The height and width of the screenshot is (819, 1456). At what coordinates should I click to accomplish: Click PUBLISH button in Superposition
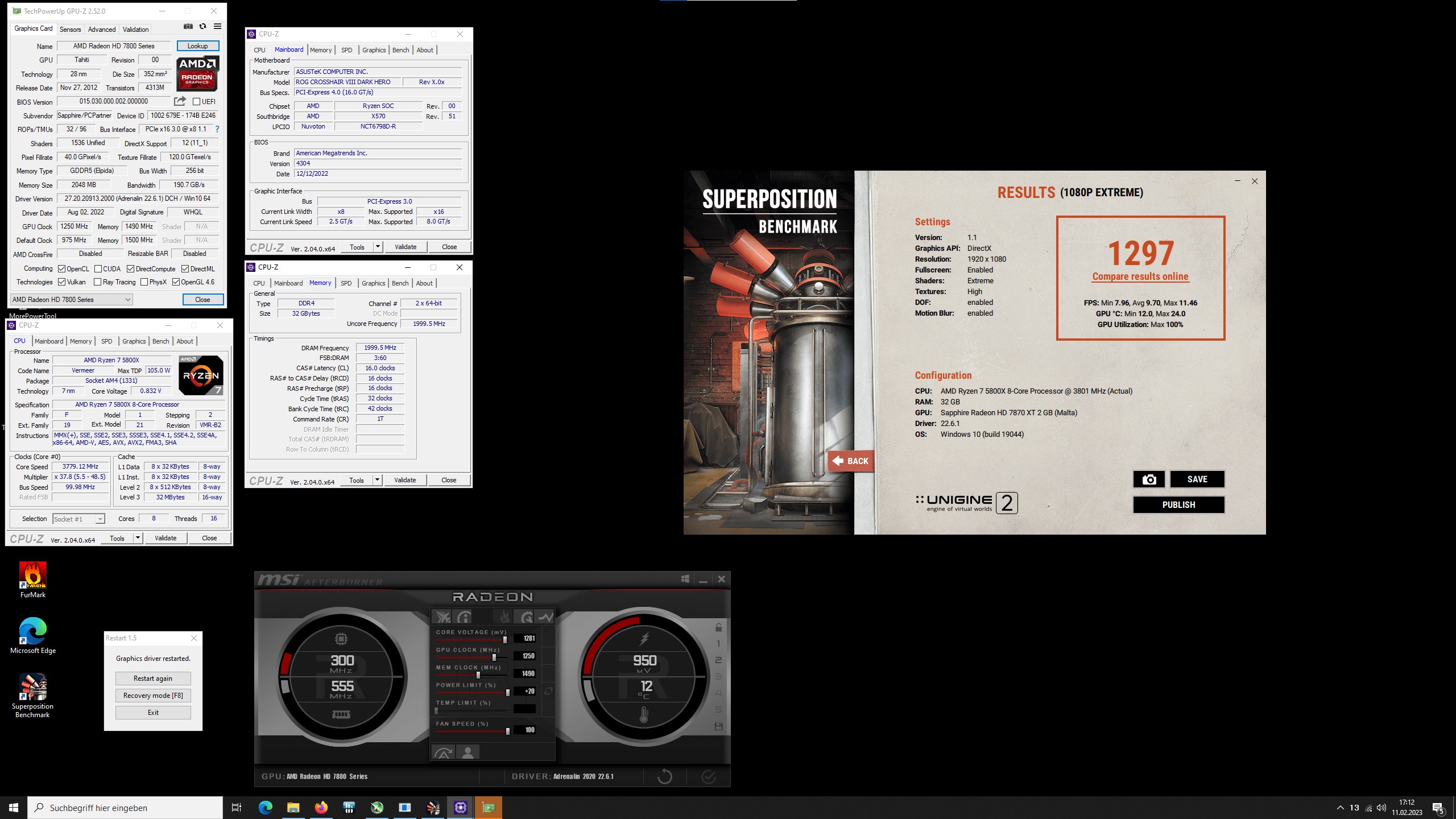click(x=1178, y=504)
